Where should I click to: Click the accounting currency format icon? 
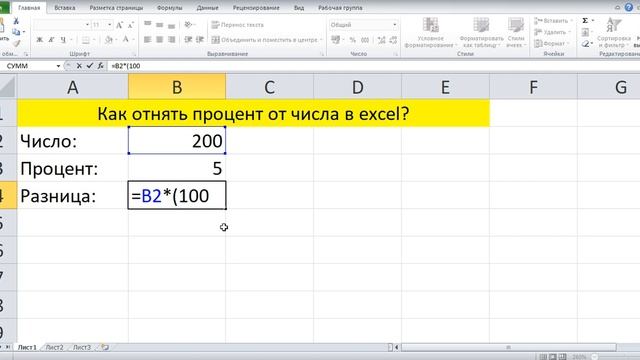tap(336, 40)
